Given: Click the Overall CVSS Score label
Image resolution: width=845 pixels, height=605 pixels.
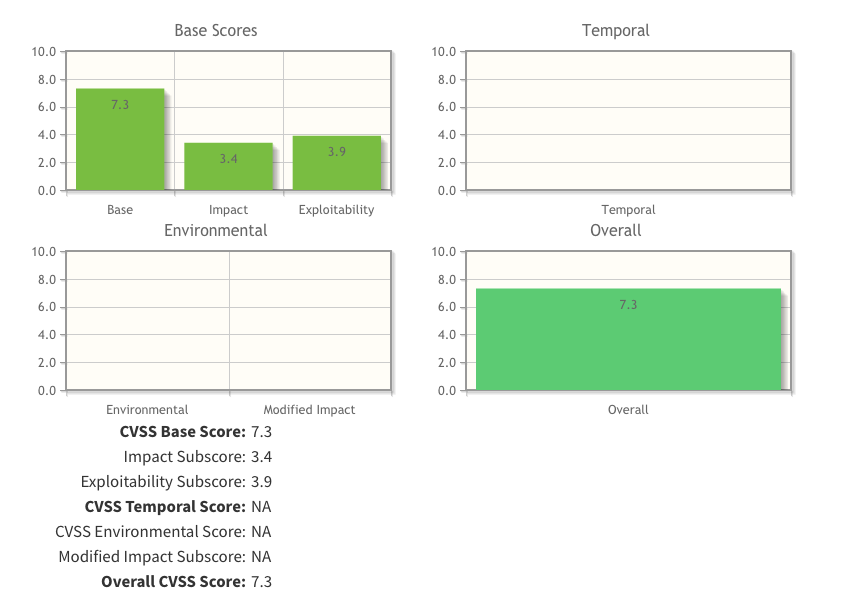Looking at the screenshot, I should tap(173, 582).
